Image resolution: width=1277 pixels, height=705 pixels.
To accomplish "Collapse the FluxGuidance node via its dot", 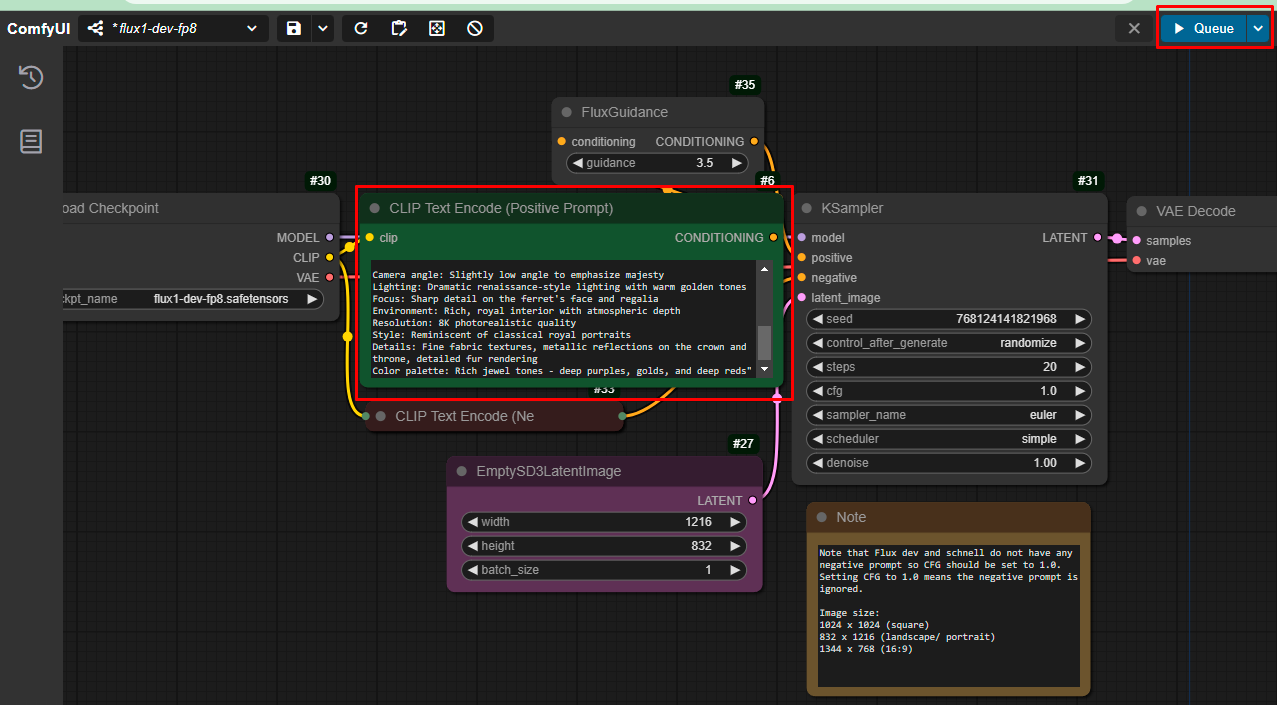I will [567, 112].
